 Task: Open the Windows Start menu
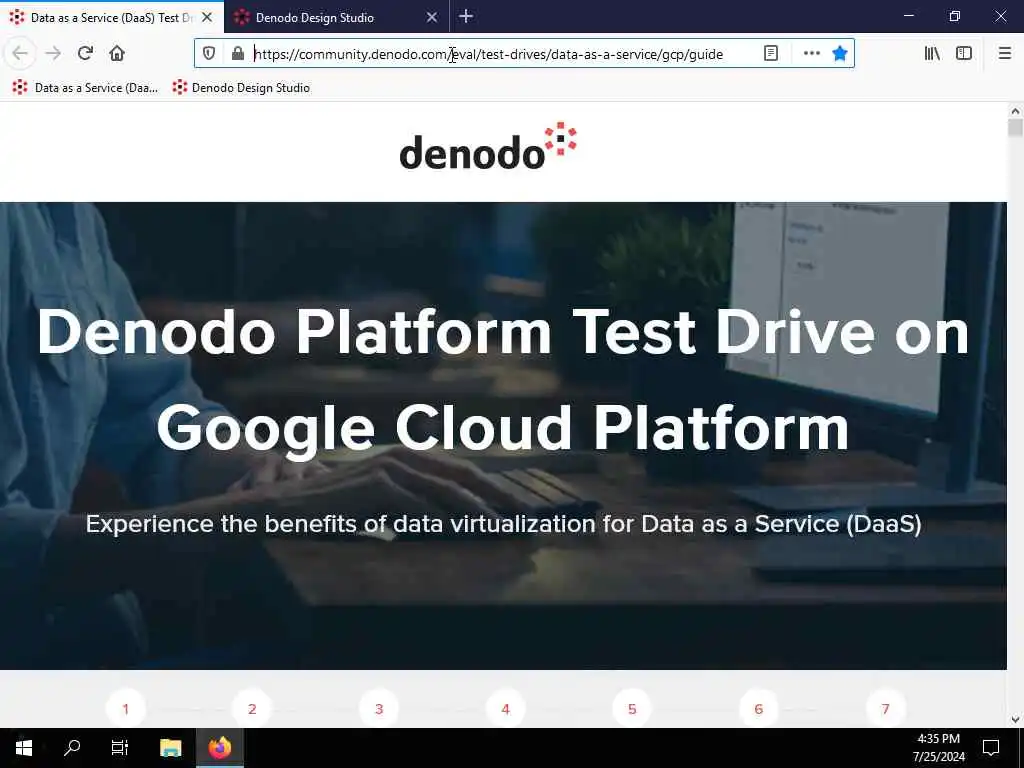tap(24, 748)
